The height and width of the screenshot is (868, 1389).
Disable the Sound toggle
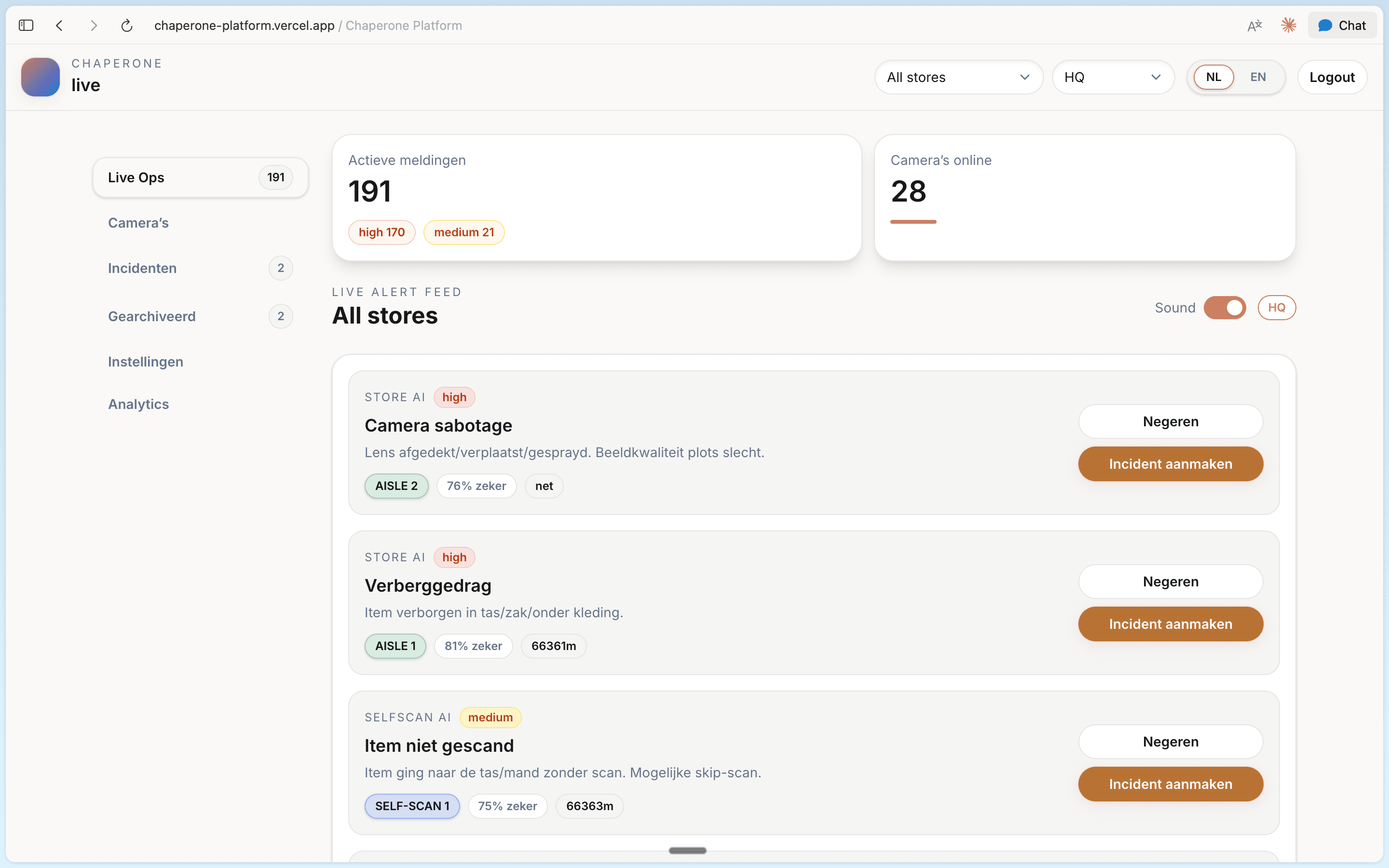(x=1225, y=308)
